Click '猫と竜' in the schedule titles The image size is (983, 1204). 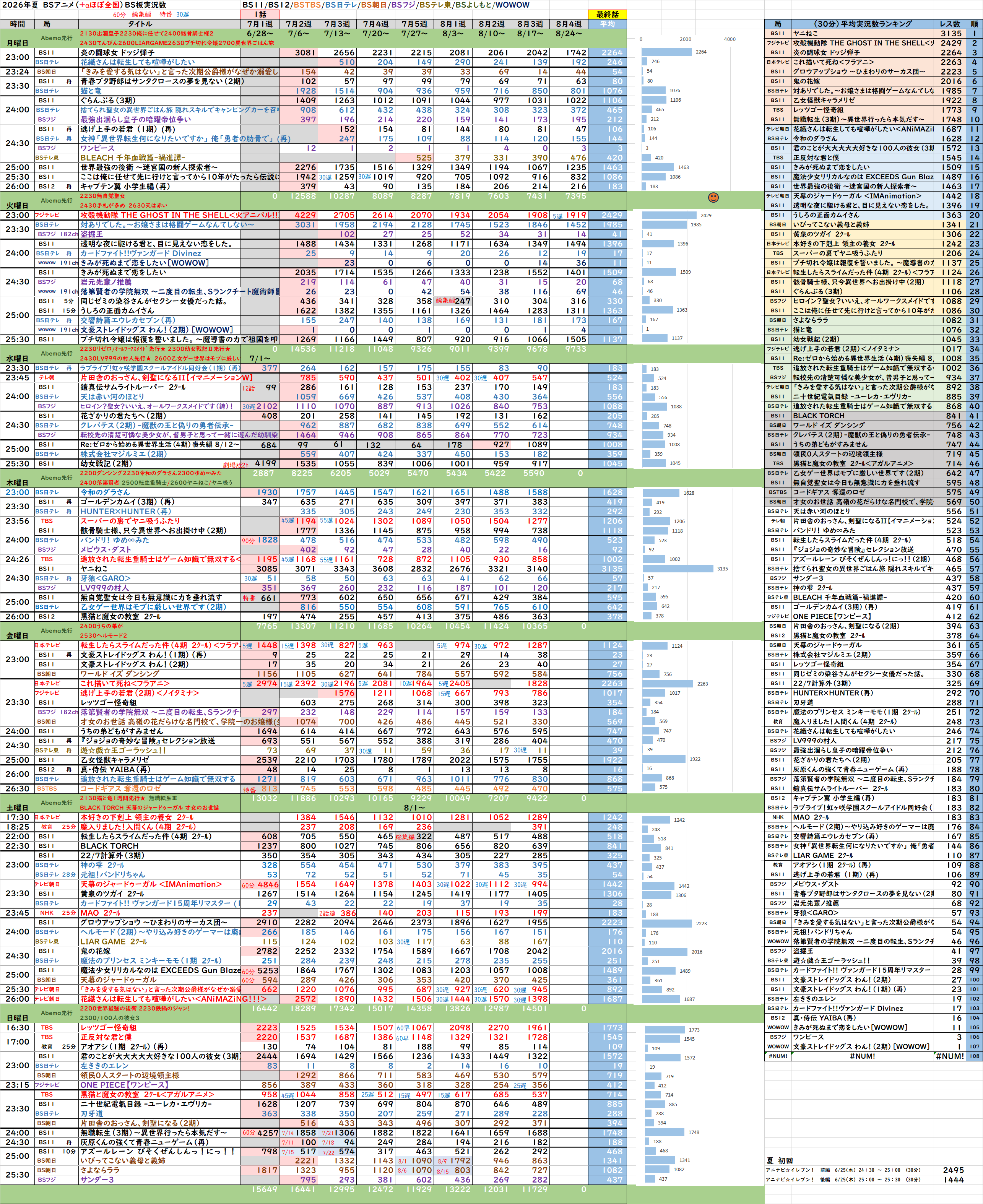91,91
